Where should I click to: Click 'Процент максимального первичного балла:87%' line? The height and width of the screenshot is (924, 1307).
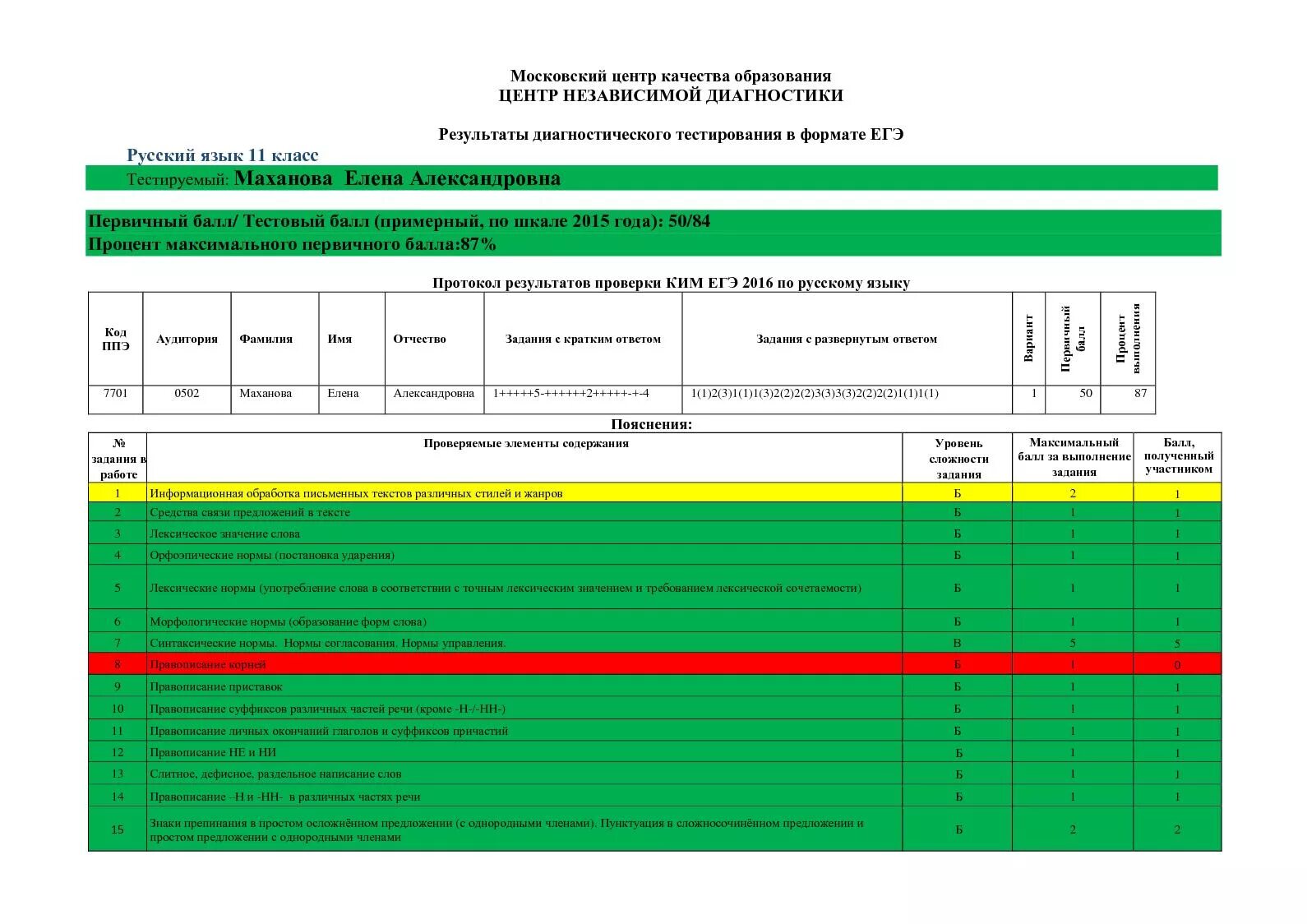[x=292, y=244]
